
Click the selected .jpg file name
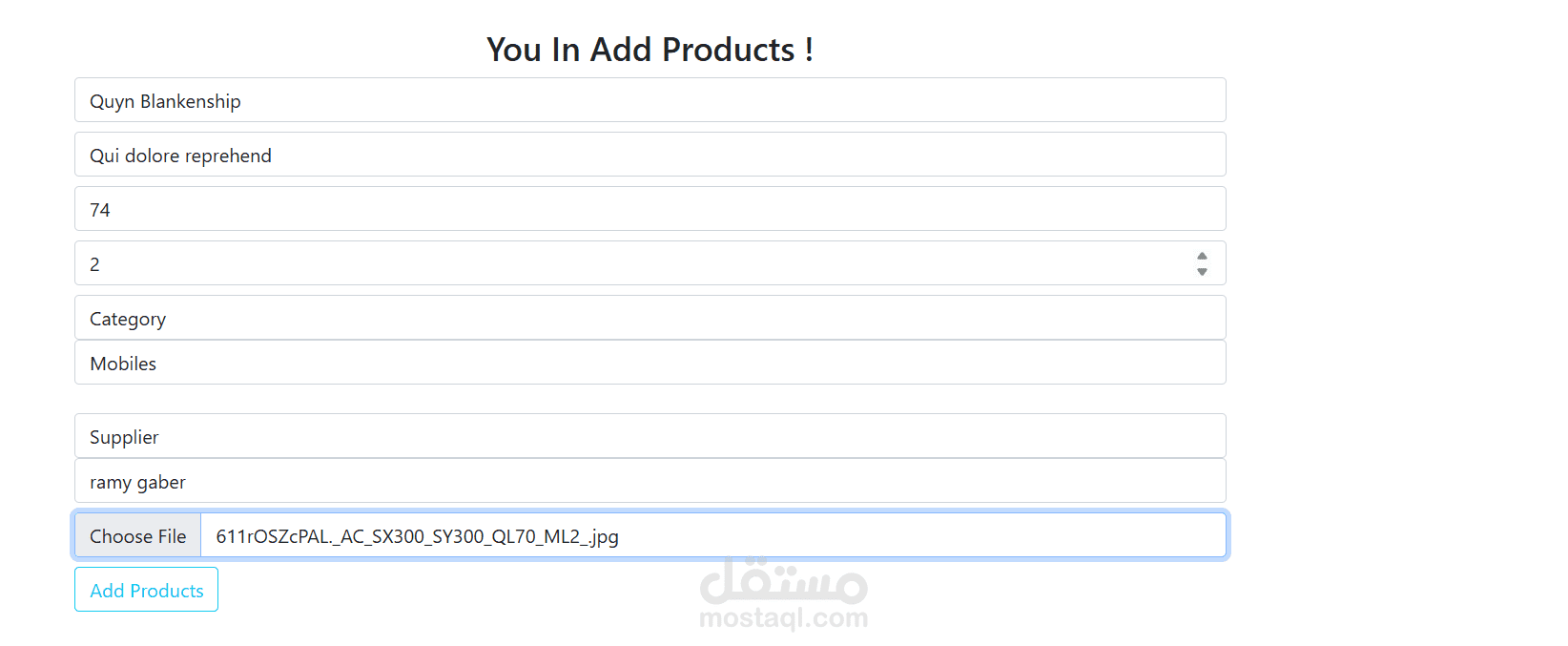[417, 536]
